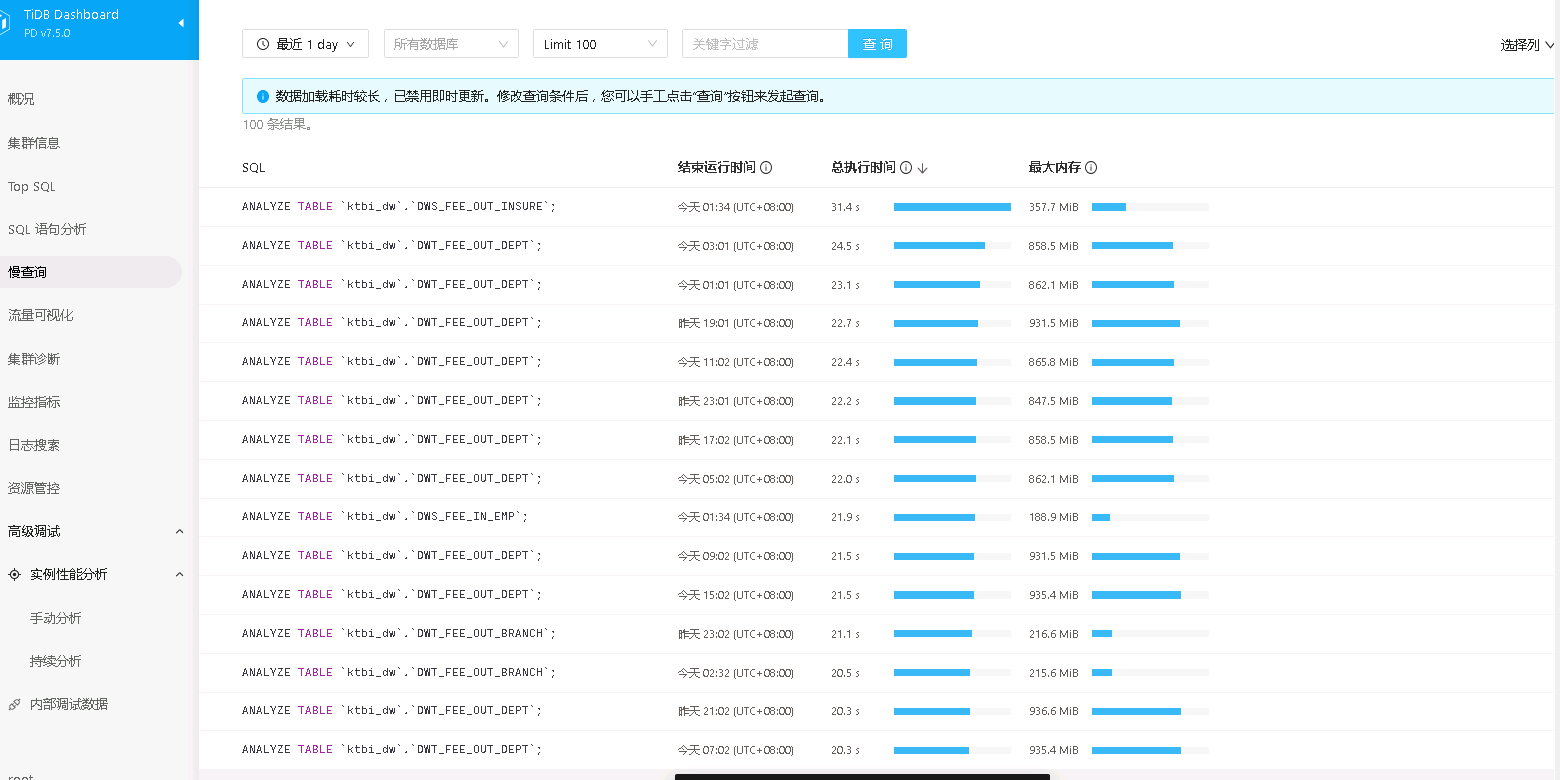
Task: Select 日志搜索 in the sidebar
Action: 34,445
